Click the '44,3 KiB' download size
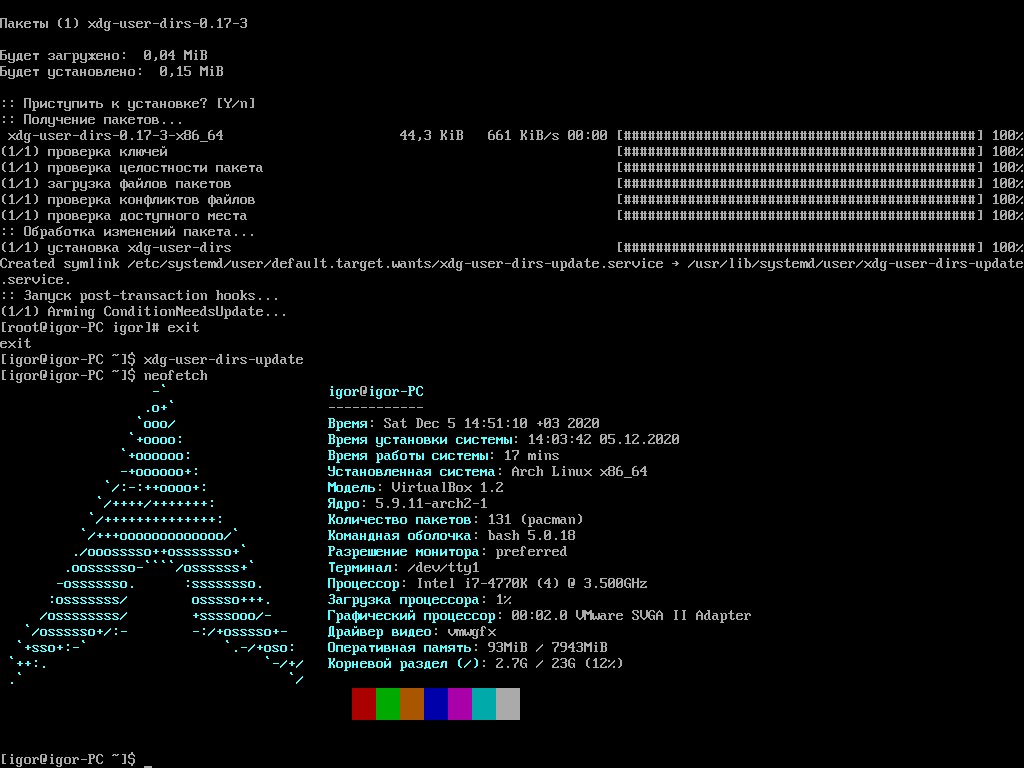Viewport: 1024px width, 768px height. (x=432, y=135)
